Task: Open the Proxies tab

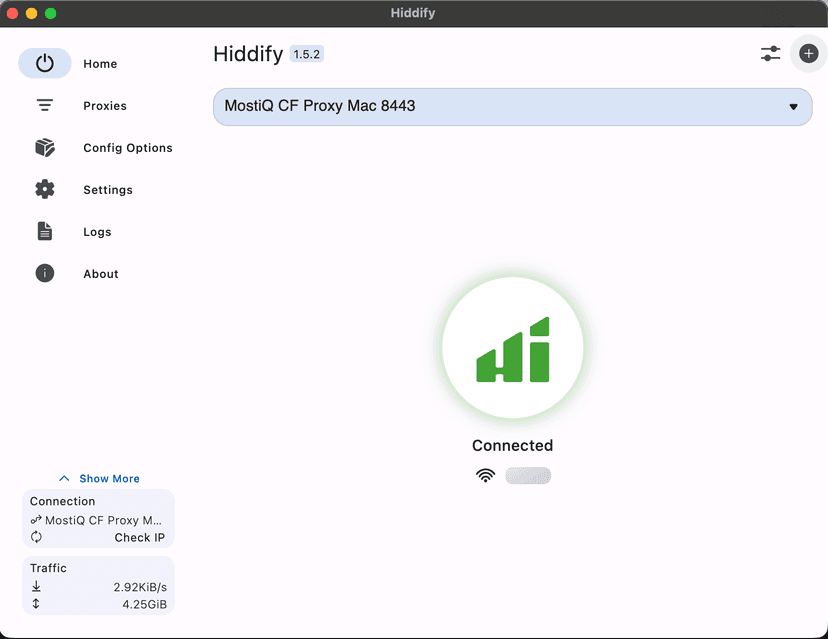Action: [x=105, y=106]
